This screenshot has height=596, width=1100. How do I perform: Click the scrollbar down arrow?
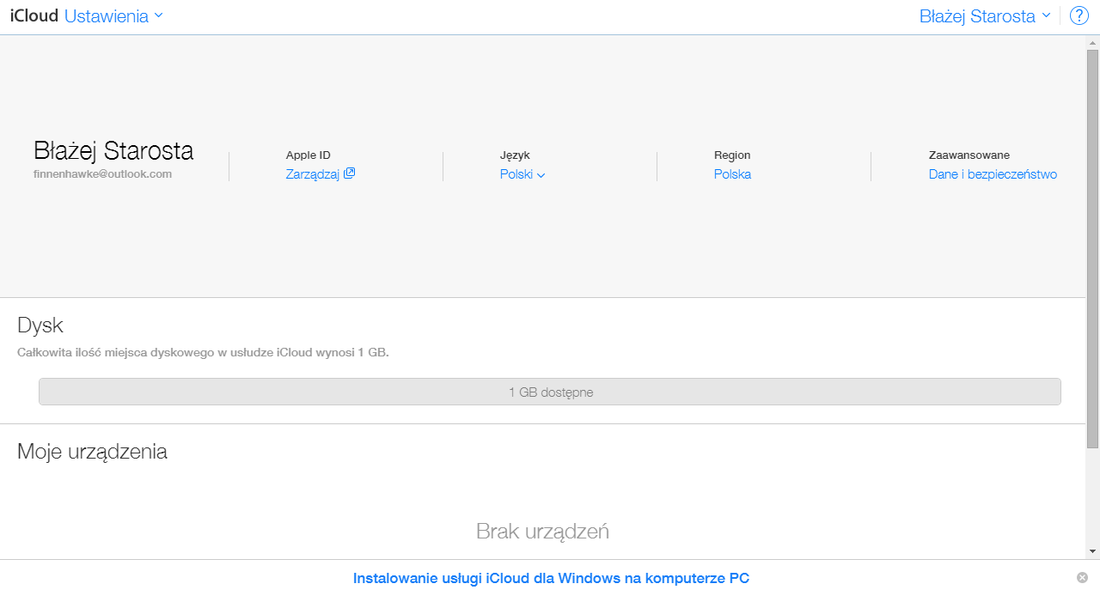pyautogui.click(x=1092, y=552)
